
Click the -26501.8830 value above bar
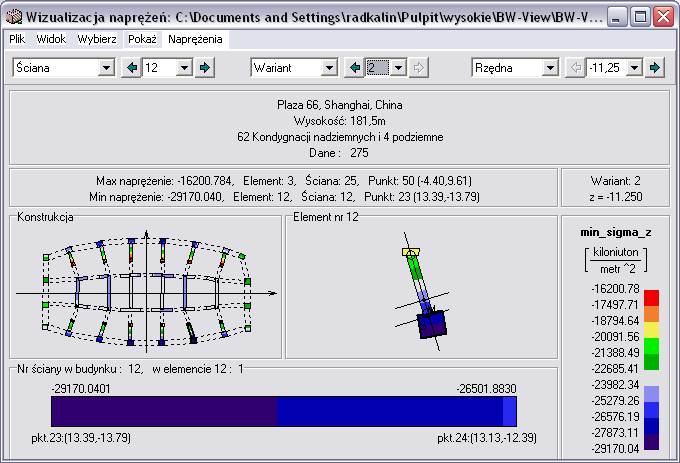(x=486, y=389)
